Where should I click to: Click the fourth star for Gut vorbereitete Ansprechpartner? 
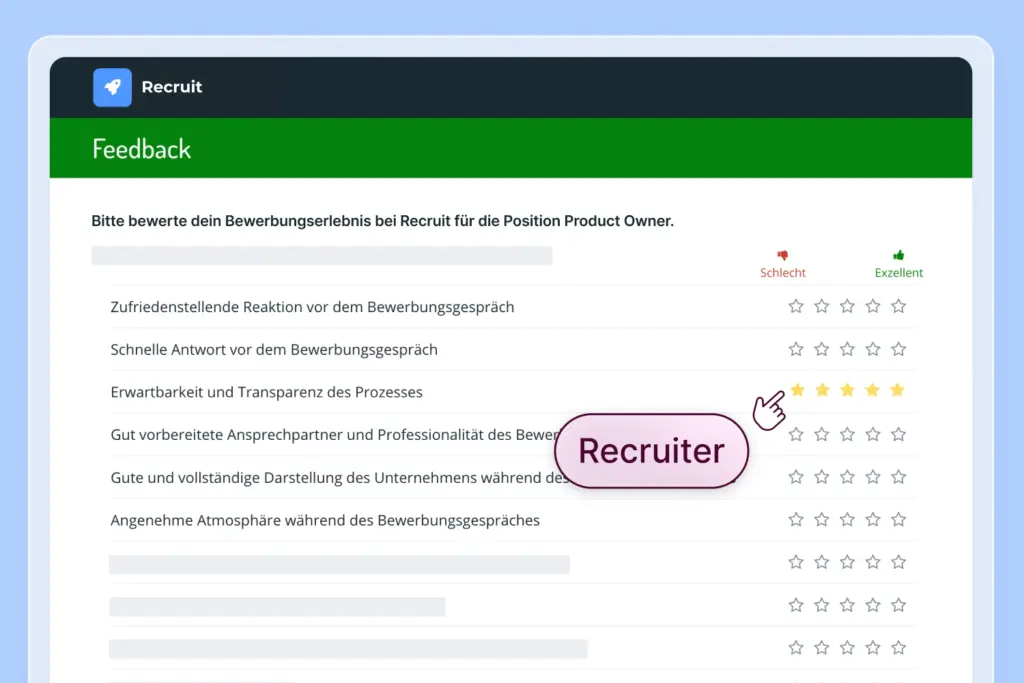[x=873, y=434]
